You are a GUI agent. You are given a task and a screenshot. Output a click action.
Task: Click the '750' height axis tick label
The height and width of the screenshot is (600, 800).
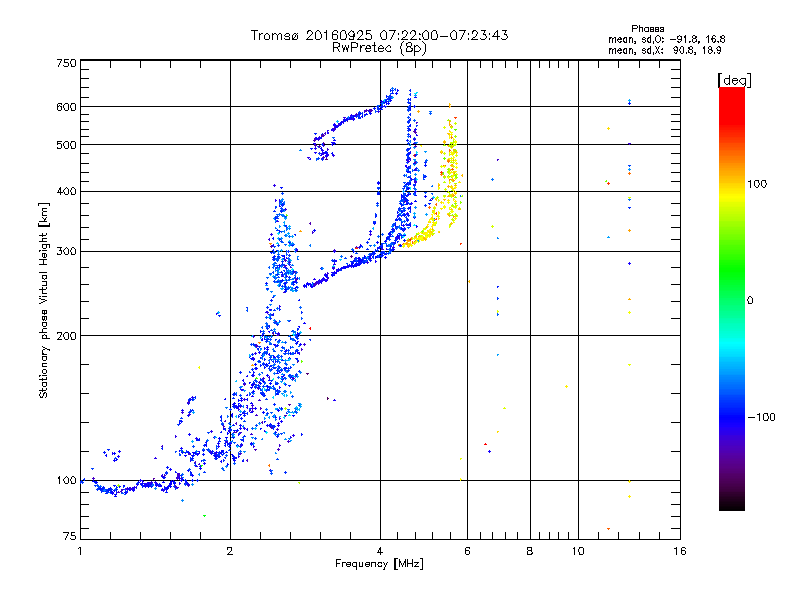click(67, 63)
